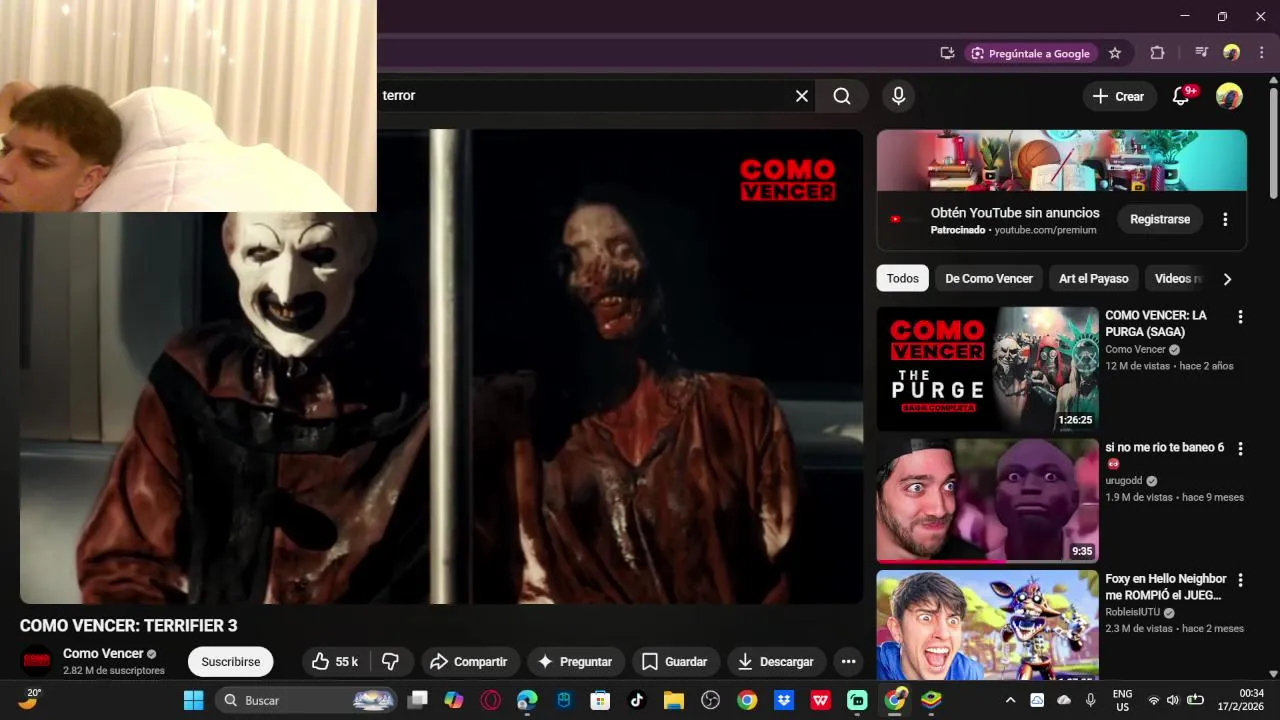
Task: Click the Preguntar AI button
Action: [x=575, y=662]
